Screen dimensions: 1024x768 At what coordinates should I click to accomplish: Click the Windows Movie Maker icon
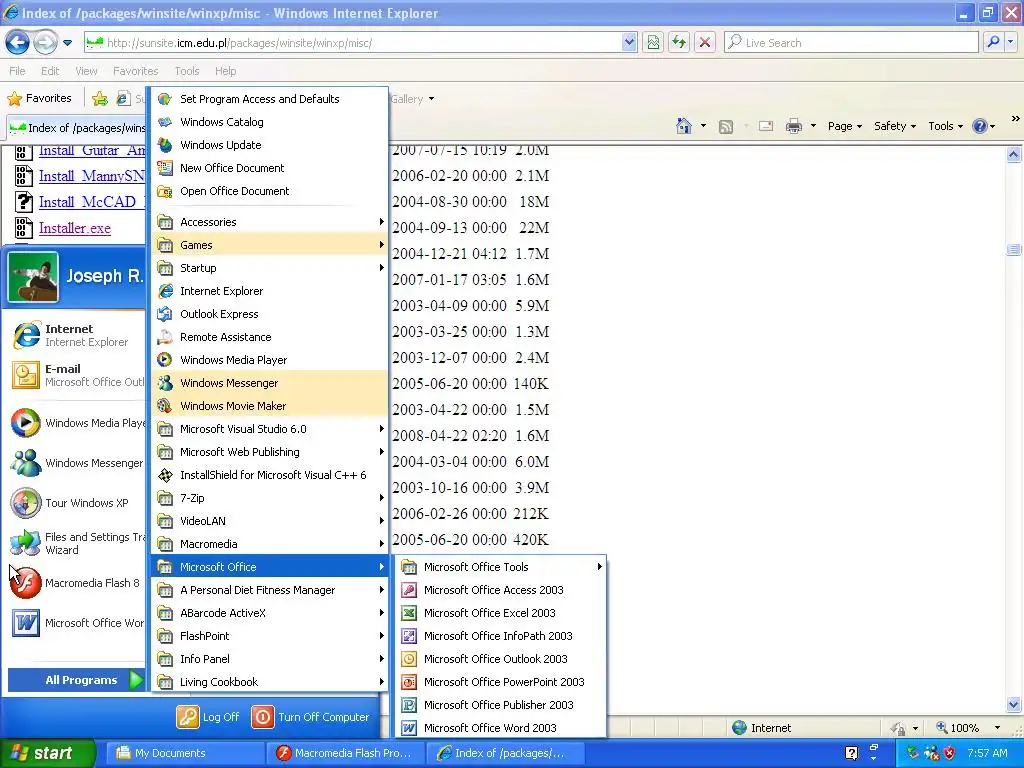click(x=165, y=406)
